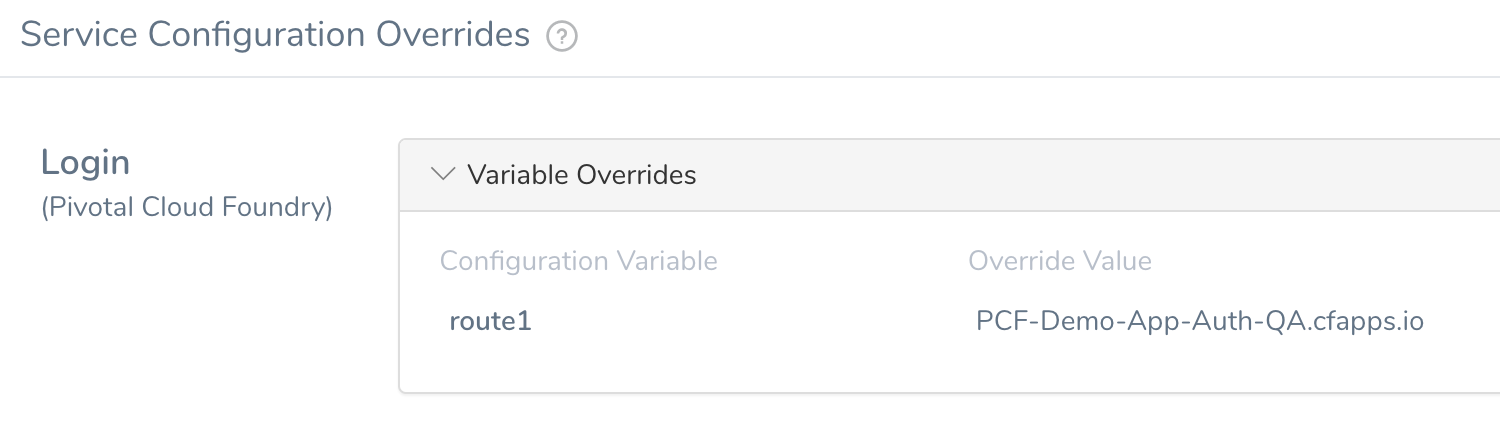The height and width of the screenshot is (428, 1500).
Task: Select the Login service name
Action: [x=86, y=163]
